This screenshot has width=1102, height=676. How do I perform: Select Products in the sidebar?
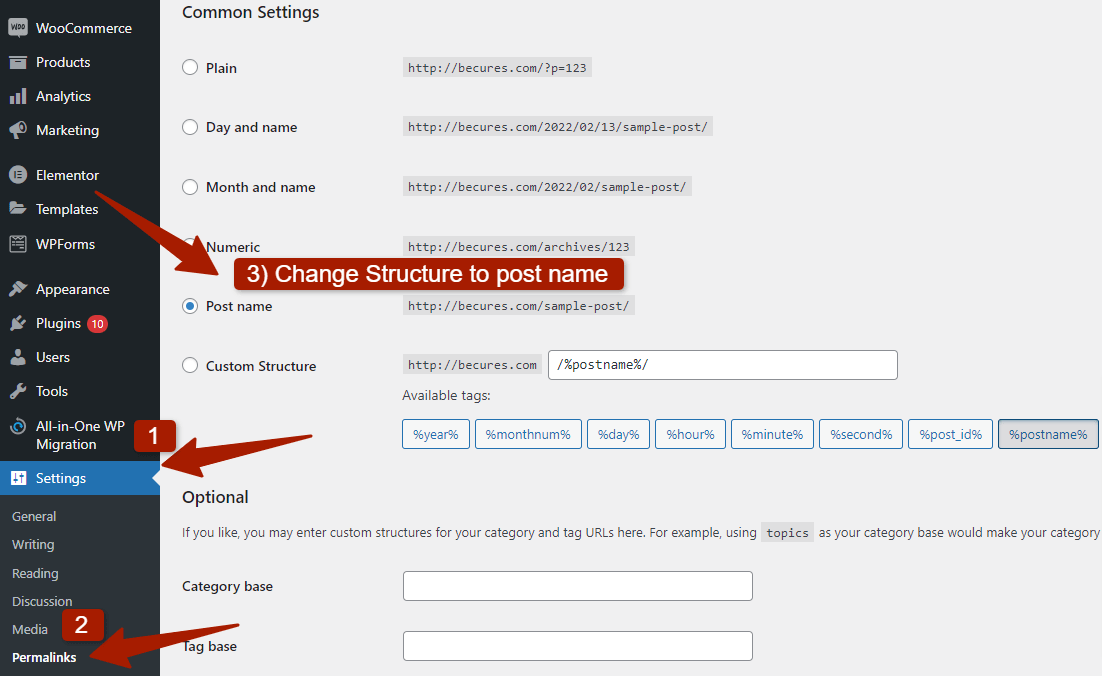(63, 61)
